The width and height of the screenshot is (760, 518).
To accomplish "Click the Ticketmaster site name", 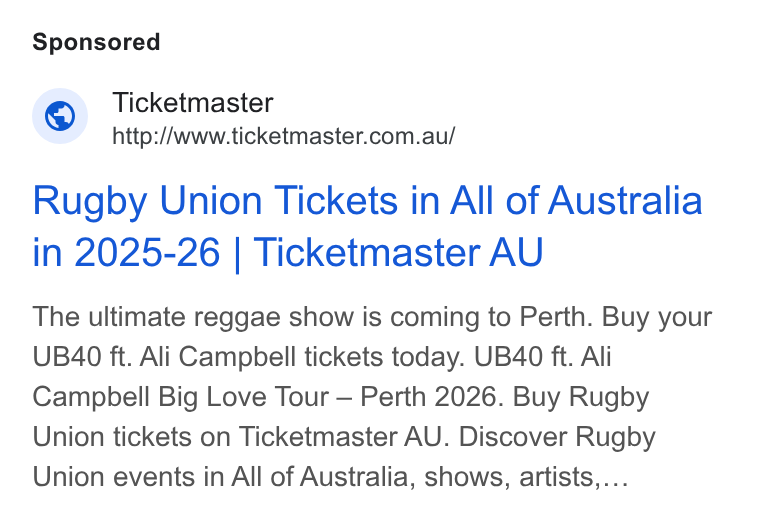I will [x=193, y=103].
